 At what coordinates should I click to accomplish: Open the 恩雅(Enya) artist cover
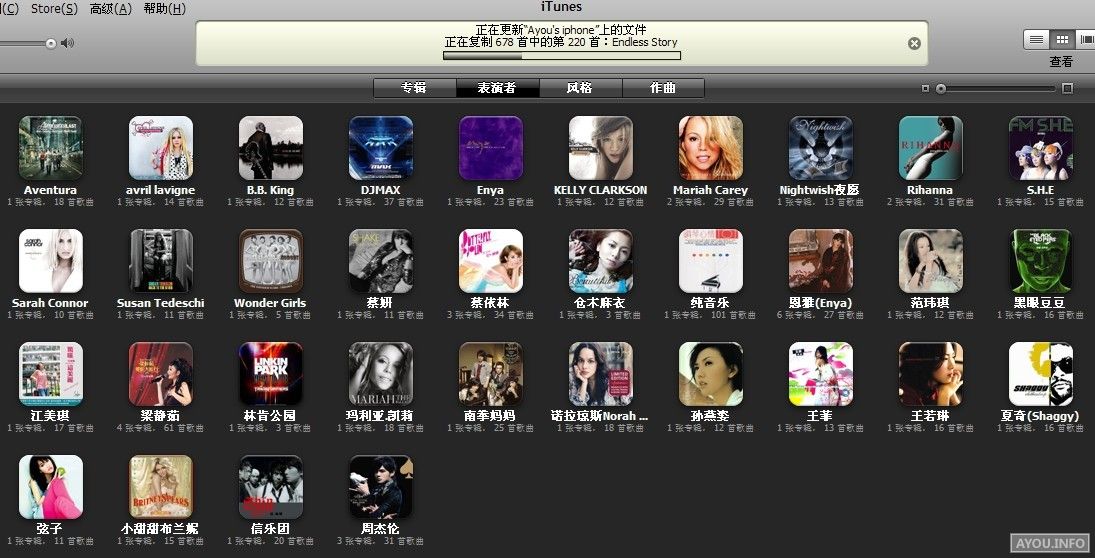821,261
